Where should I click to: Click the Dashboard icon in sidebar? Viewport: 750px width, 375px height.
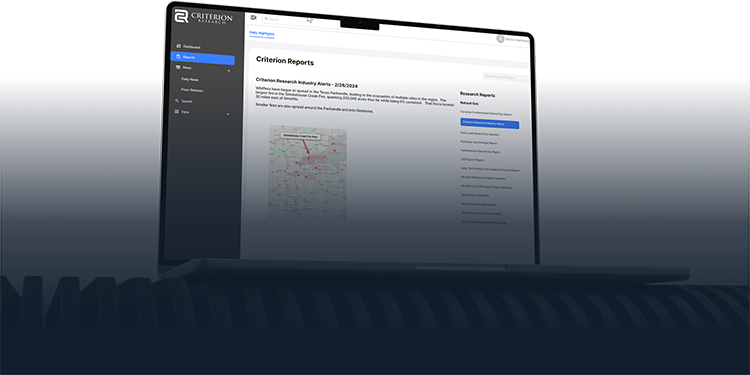[178, 46]
